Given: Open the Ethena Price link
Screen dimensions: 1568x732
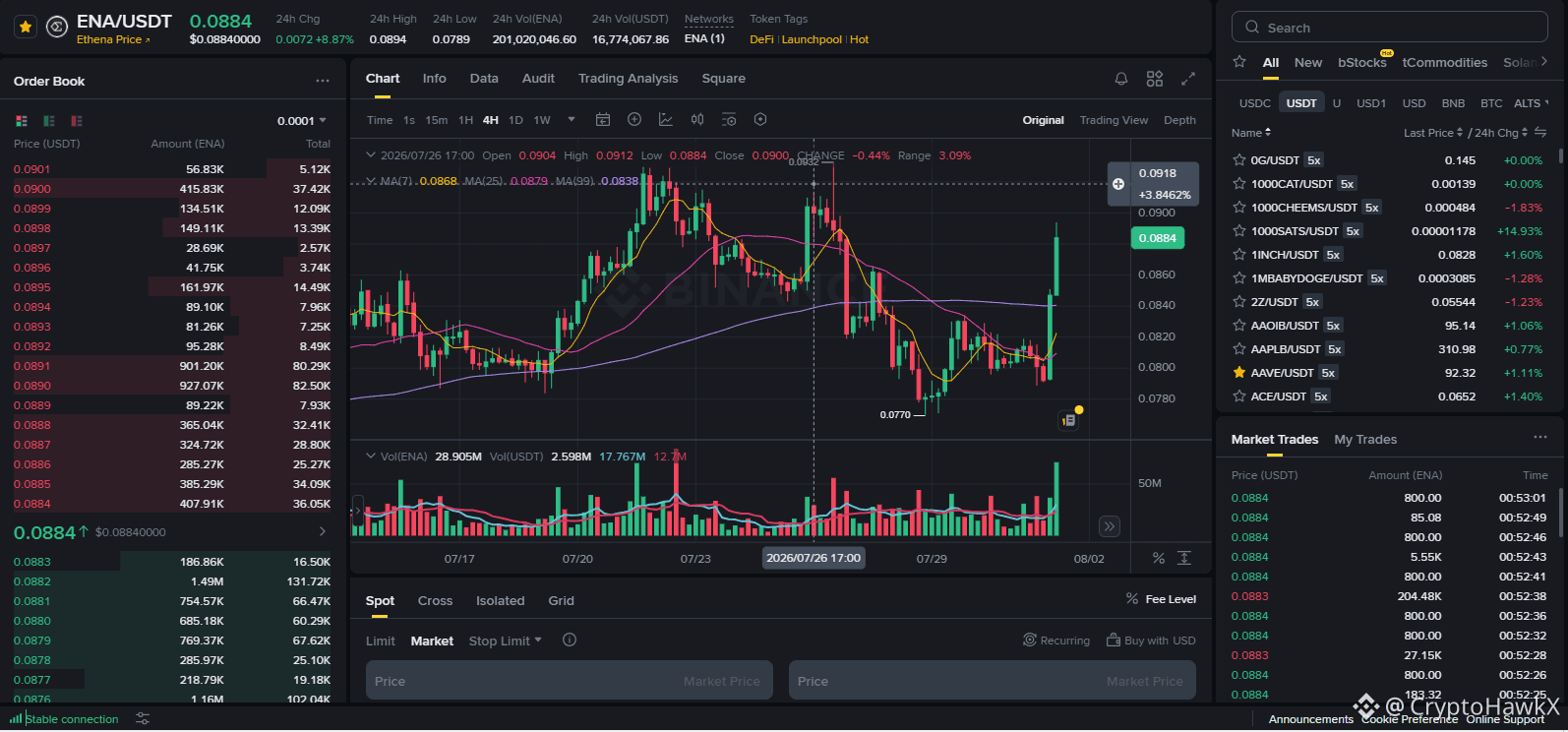Looking at the screenshot, I should point(113,39).
